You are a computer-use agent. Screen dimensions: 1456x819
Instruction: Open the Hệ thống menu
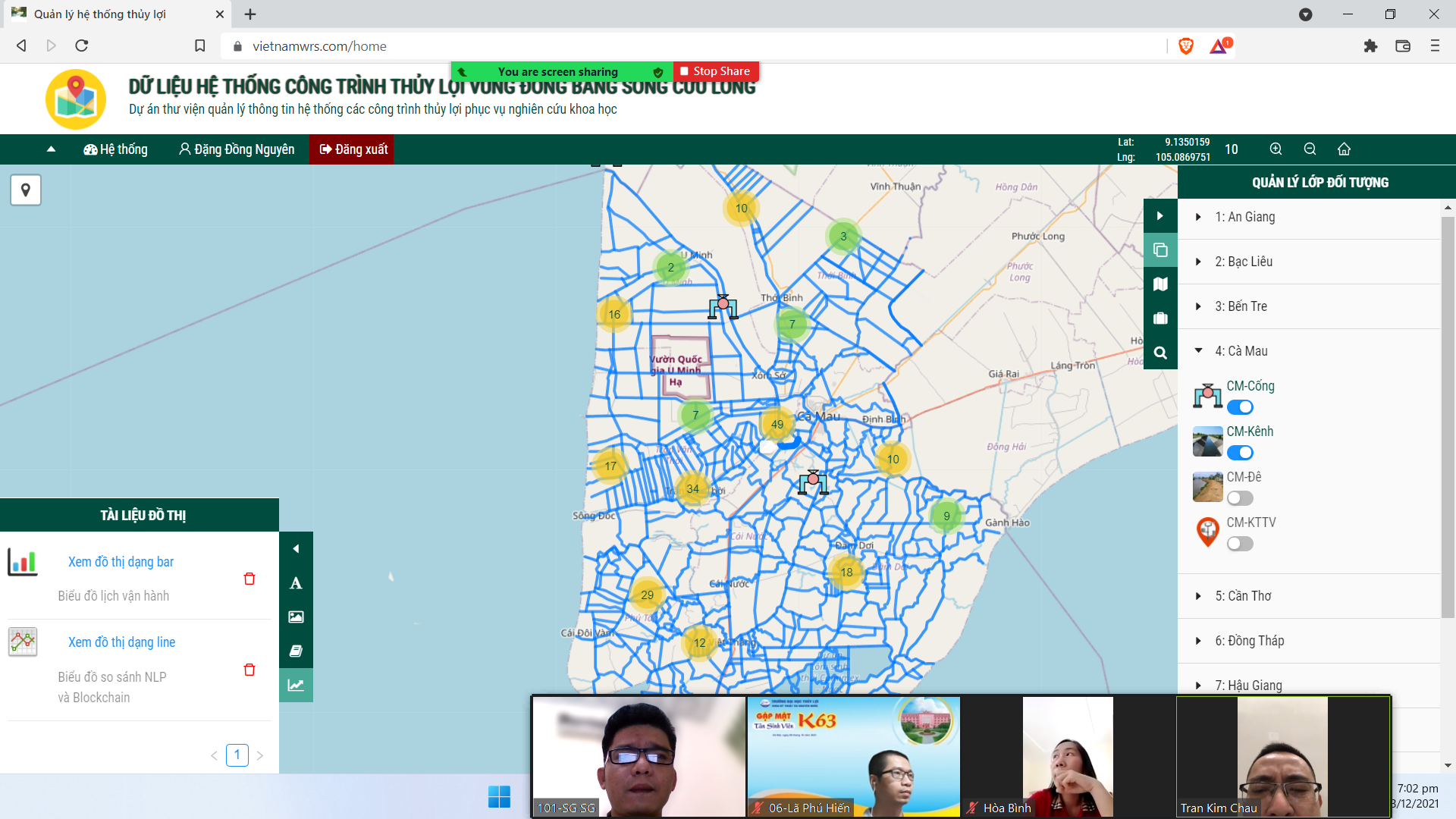coord(115,149)
